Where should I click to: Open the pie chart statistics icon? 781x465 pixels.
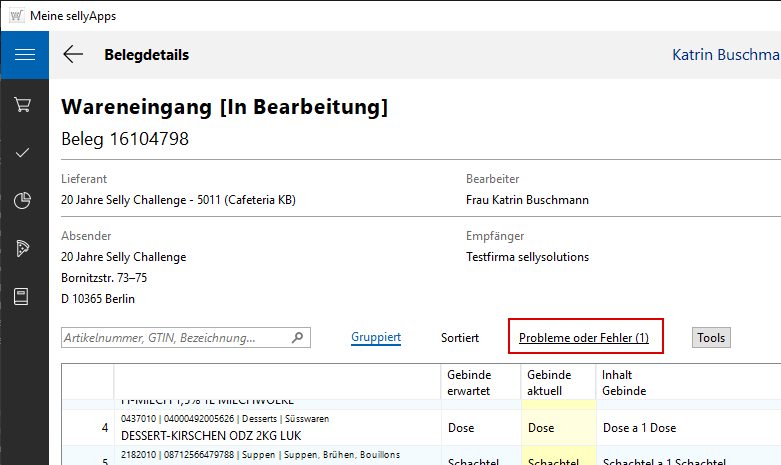23,200
